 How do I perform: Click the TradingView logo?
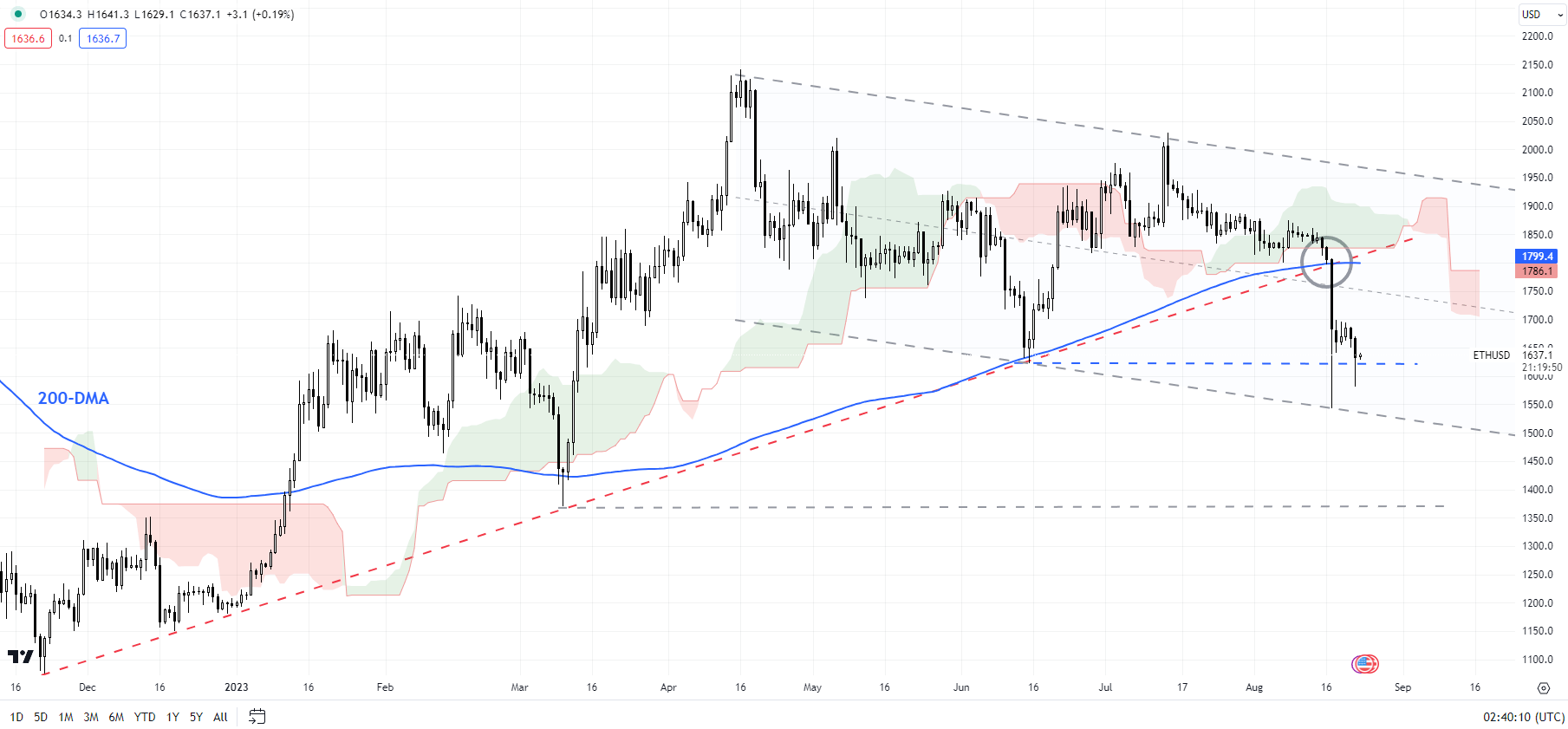21,656
